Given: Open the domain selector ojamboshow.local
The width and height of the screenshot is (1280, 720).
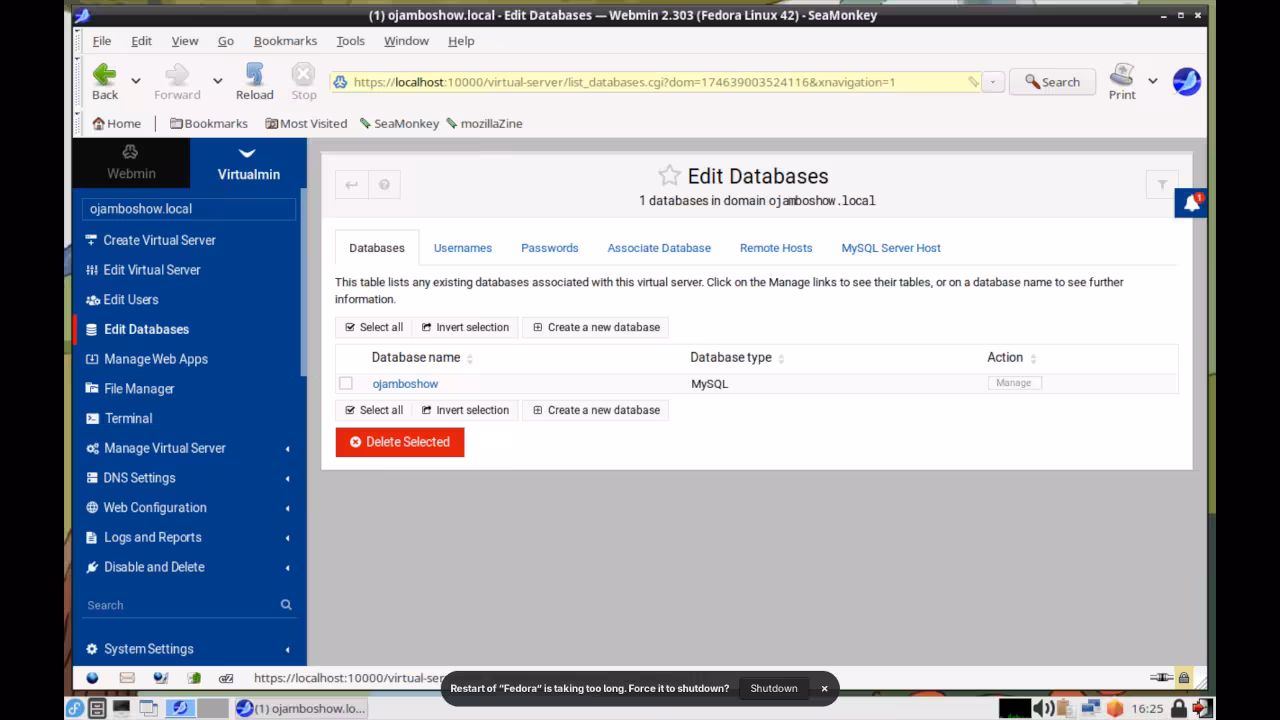Looking at the screenshot, I should tap(189, 209).
